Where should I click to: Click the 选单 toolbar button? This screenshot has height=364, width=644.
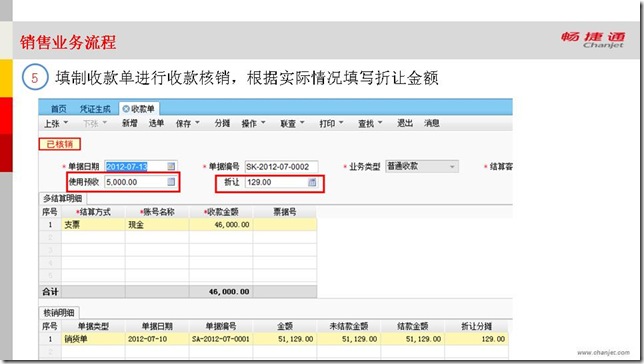tap(156, 123)
